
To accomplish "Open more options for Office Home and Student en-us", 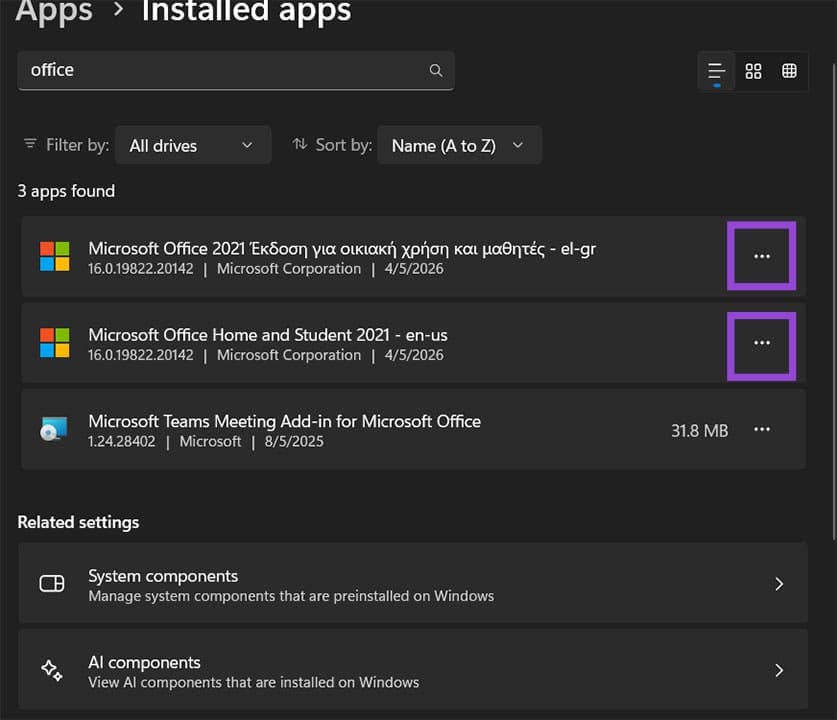I will (x=762, y=343).
